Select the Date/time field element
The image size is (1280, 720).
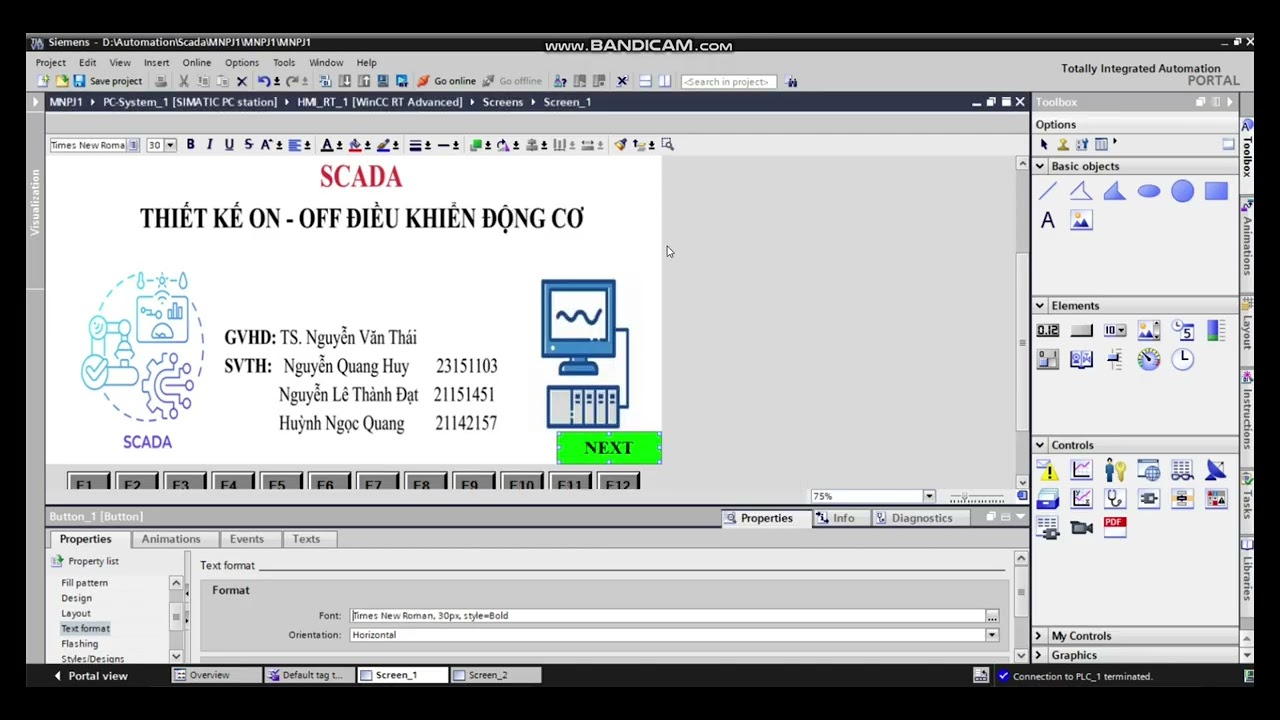coord(1182,331)
